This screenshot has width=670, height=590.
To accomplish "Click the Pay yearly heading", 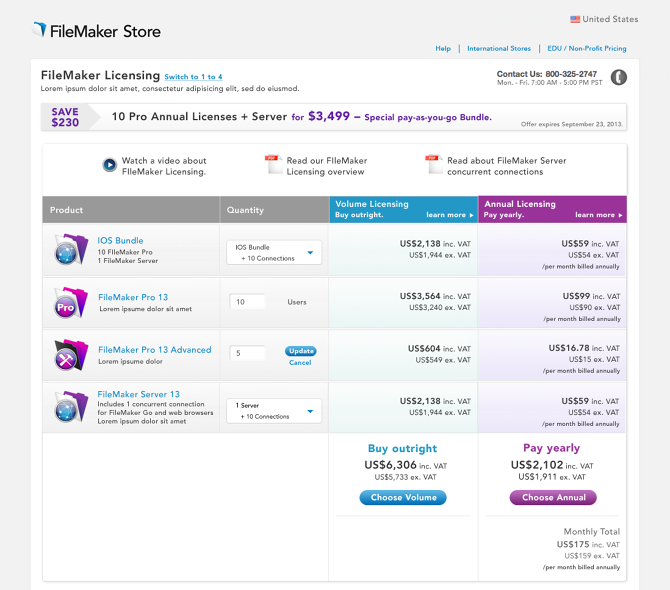I will pyautogui.click(x=552, y=448).
